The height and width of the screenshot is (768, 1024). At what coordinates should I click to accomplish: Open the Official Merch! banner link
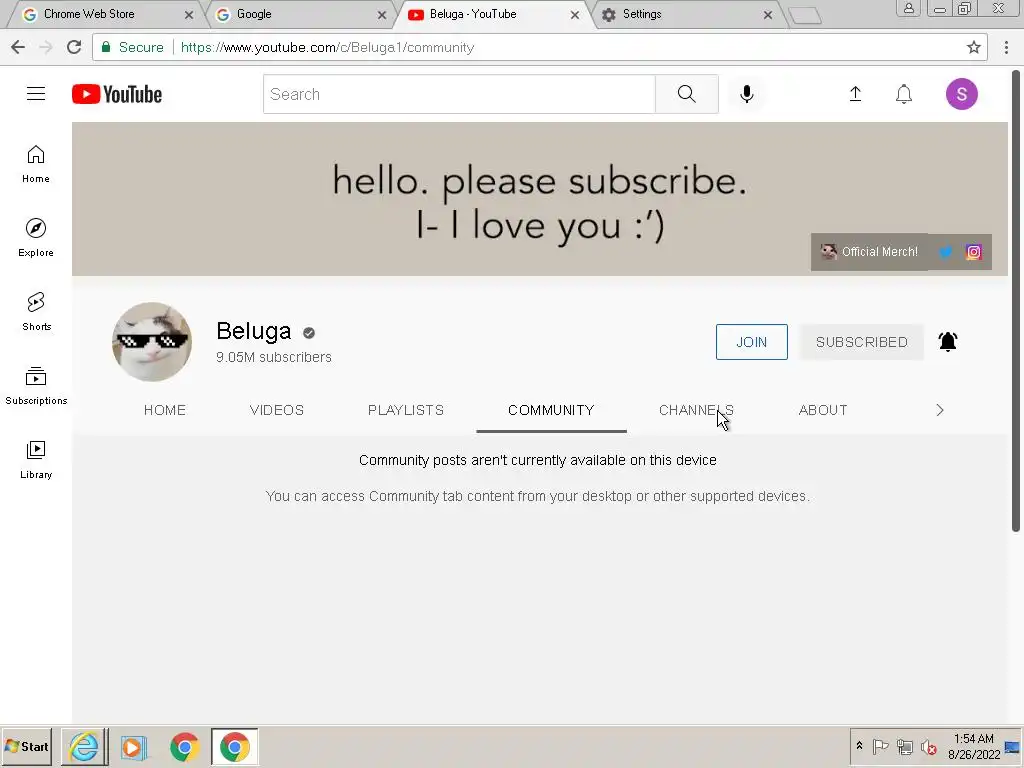click(x=869, y=252)
